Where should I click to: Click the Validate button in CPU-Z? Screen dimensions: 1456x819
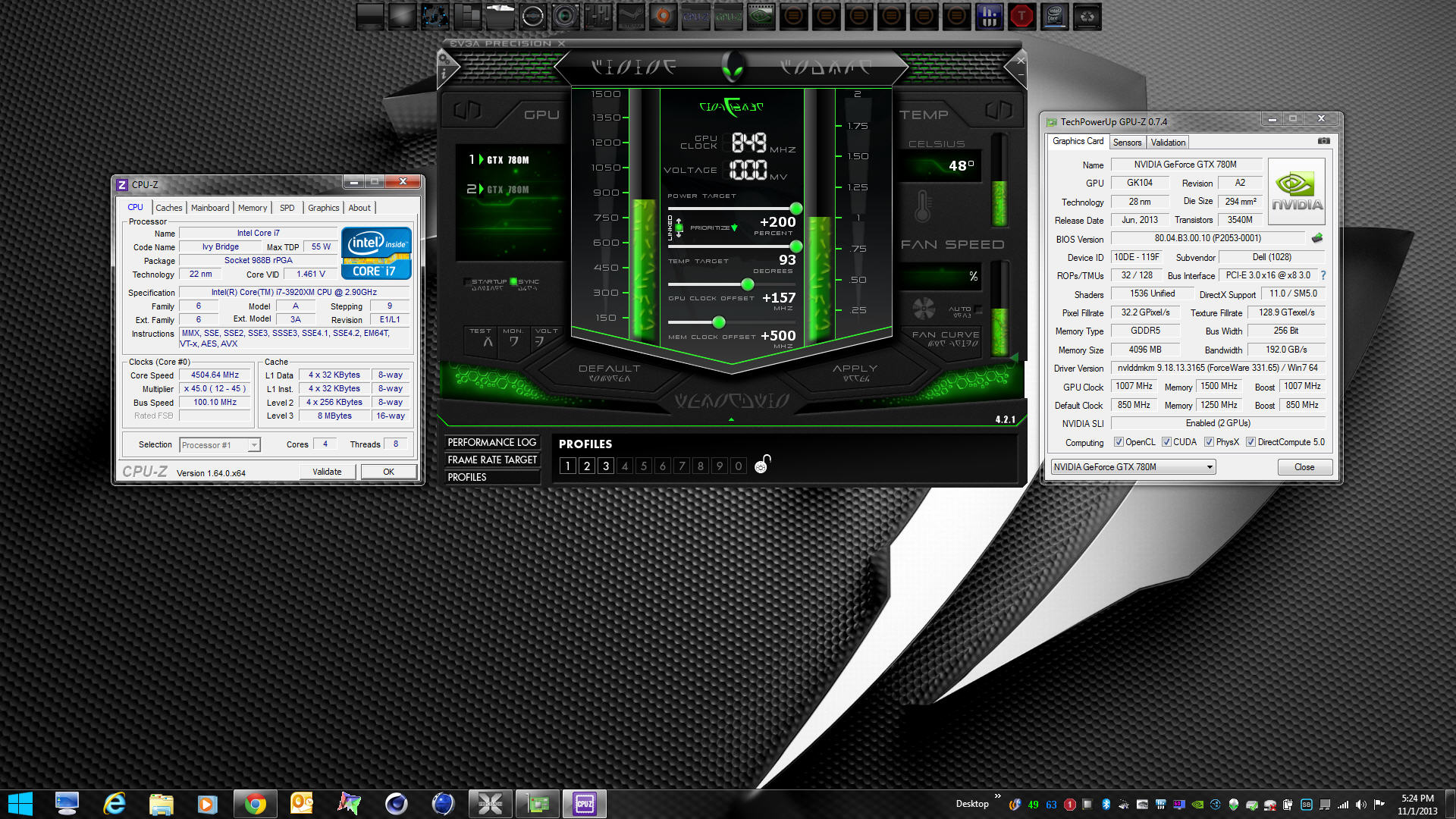coord(327,472)
